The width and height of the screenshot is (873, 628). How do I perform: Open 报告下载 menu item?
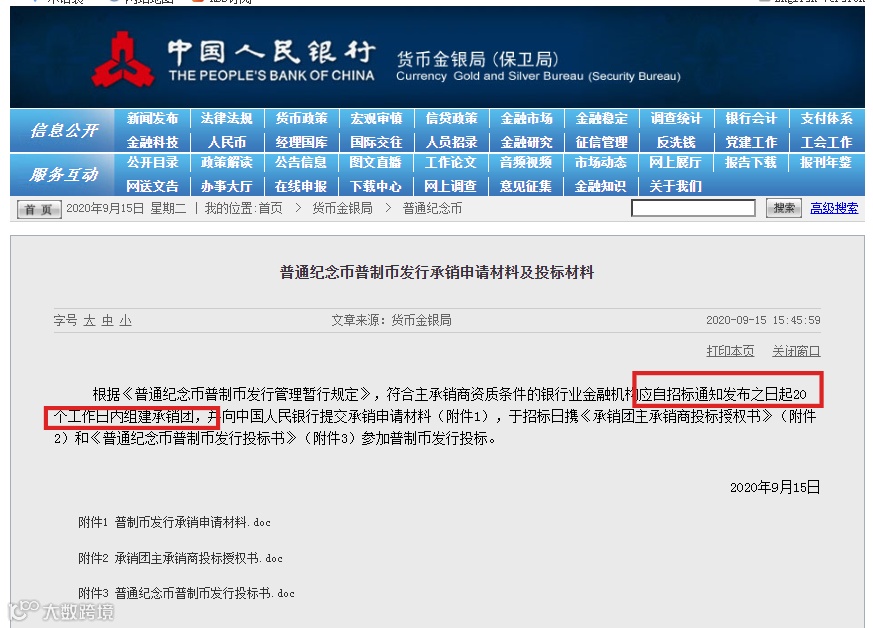click(751, 163)
